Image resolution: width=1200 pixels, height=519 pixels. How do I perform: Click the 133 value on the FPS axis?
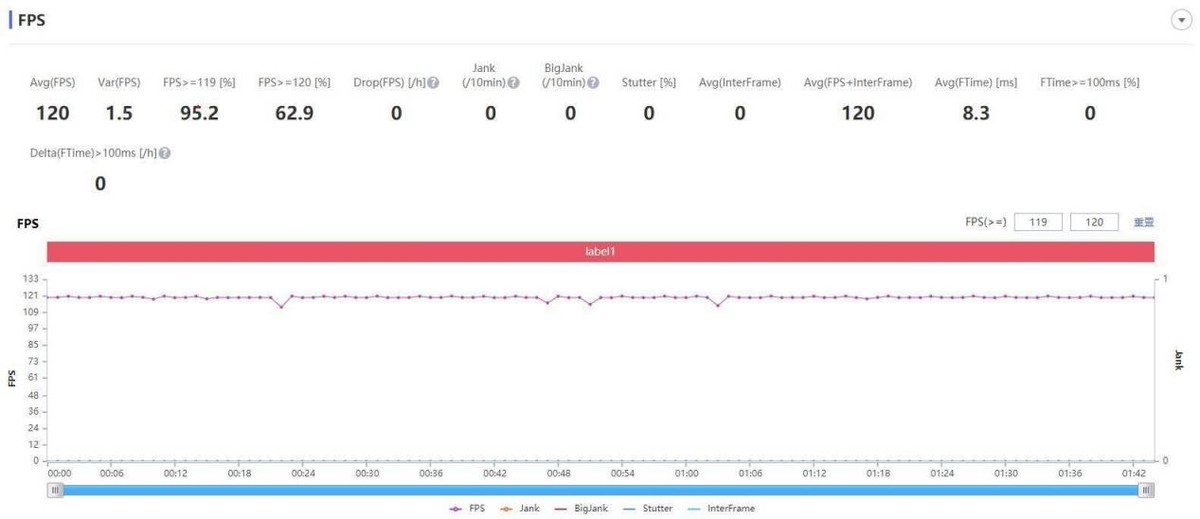click(x=30, y=279)
